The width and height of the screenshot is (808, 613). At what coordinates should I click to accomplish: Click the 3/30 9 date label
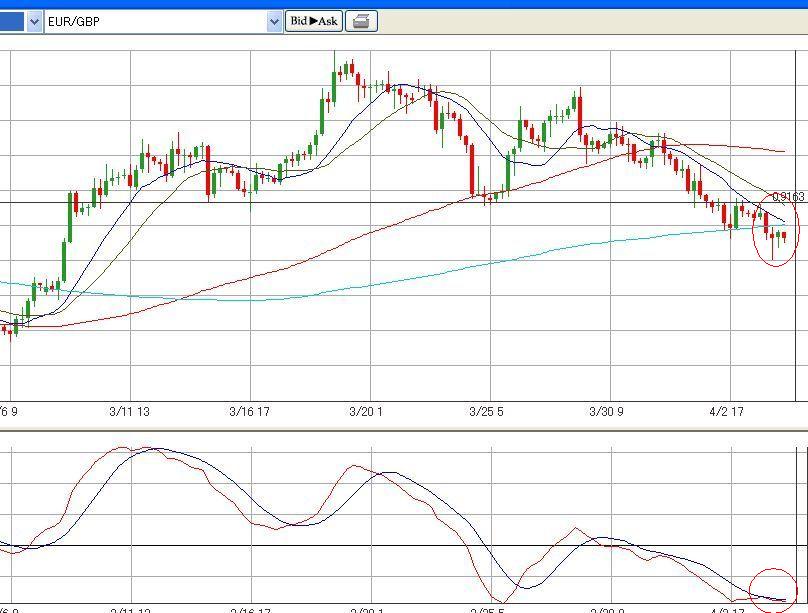607,412
